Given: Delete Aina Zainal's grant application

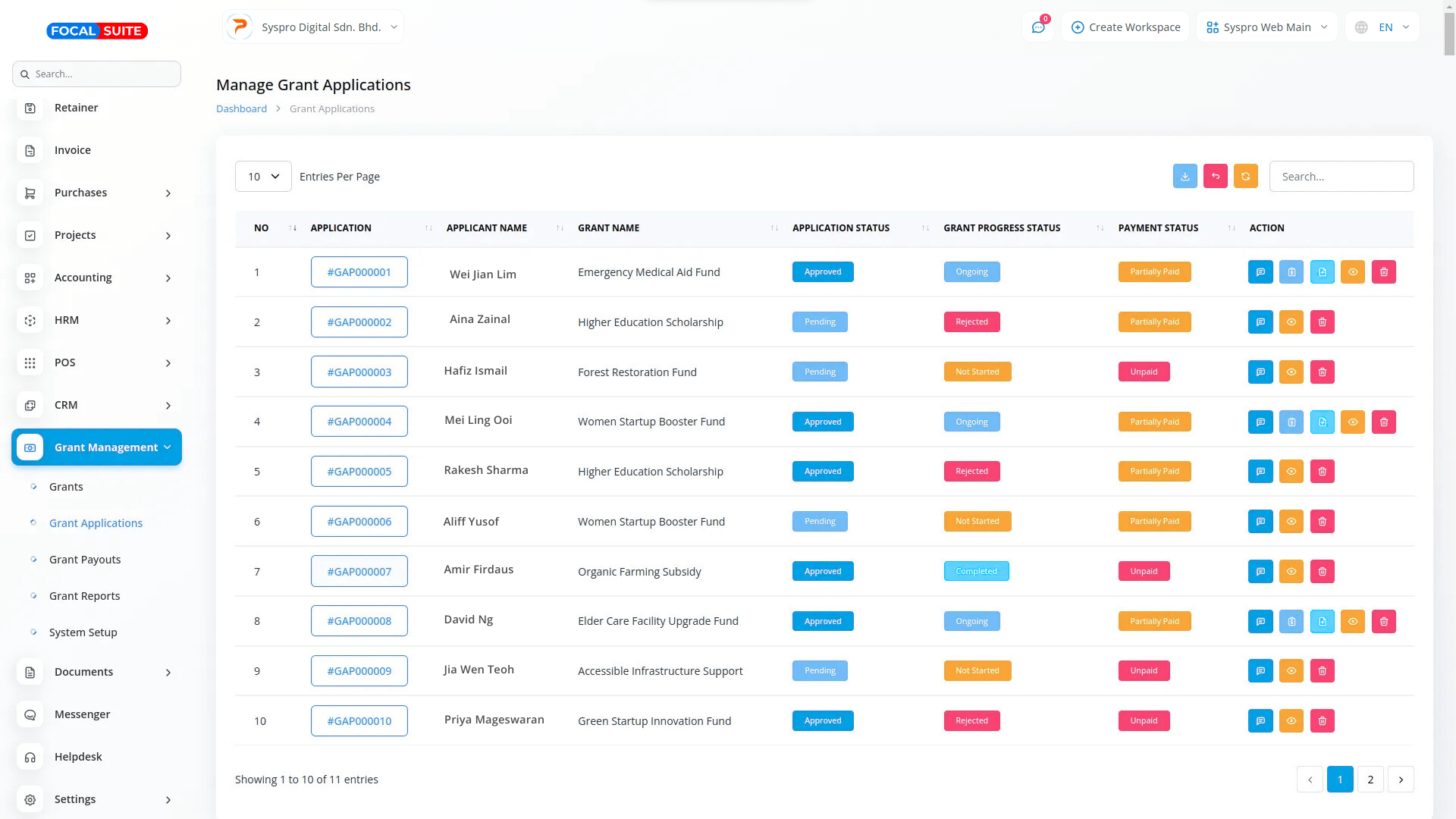Looking at the screenshot, I should pos(1322,322).
